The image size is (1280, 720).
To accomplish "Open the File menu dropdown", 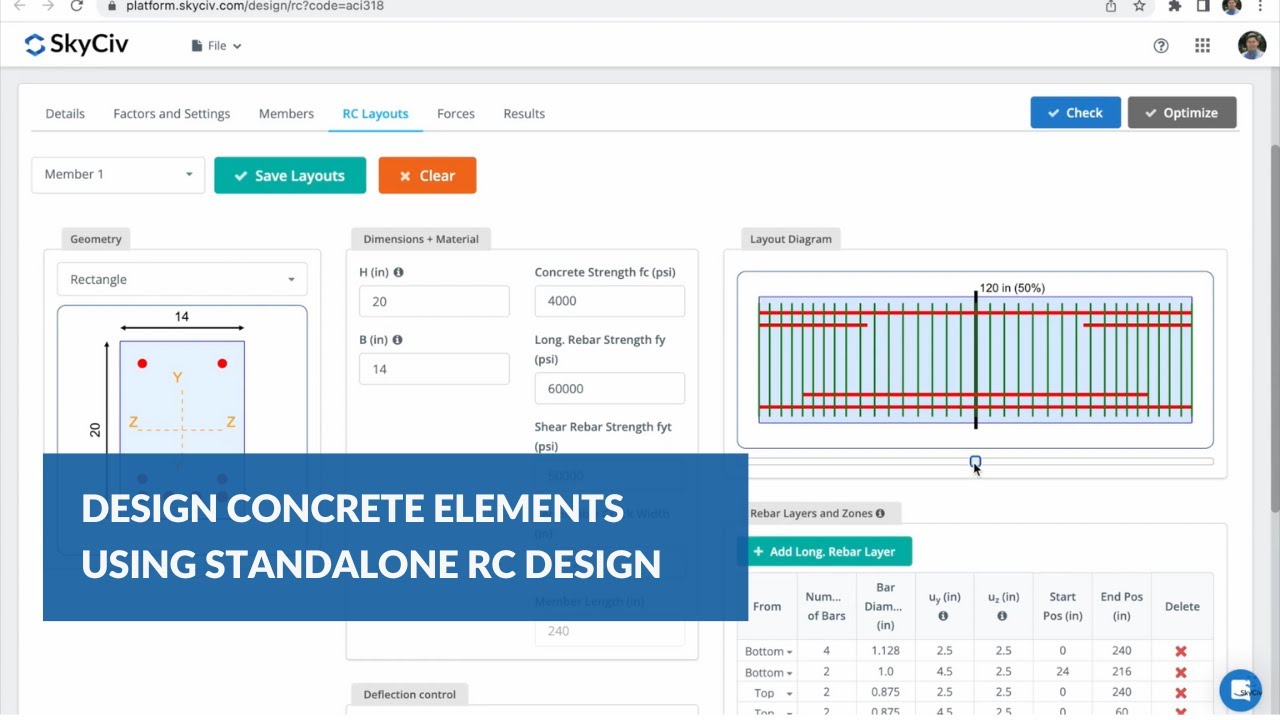I will click(217, 46).
